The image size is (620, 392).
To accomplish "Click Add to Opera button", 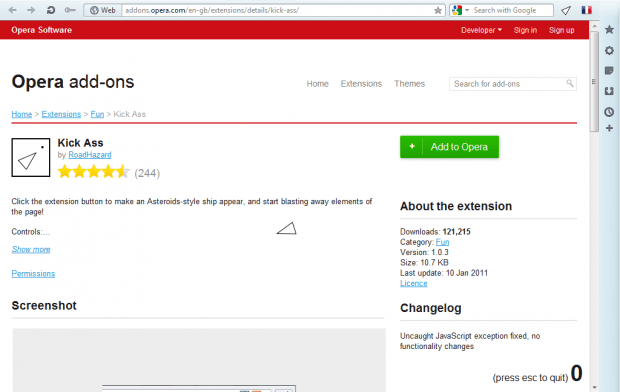I will tap(449, 147).
